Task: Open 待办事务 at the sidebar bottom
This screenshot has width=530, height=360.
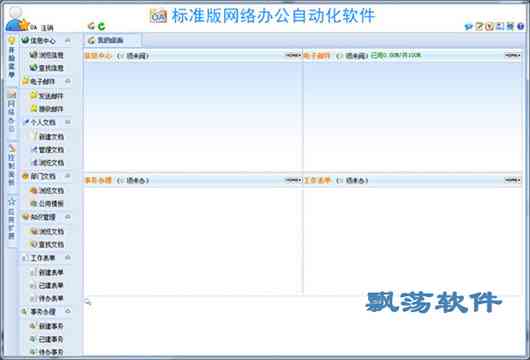Action: (47, 352)
